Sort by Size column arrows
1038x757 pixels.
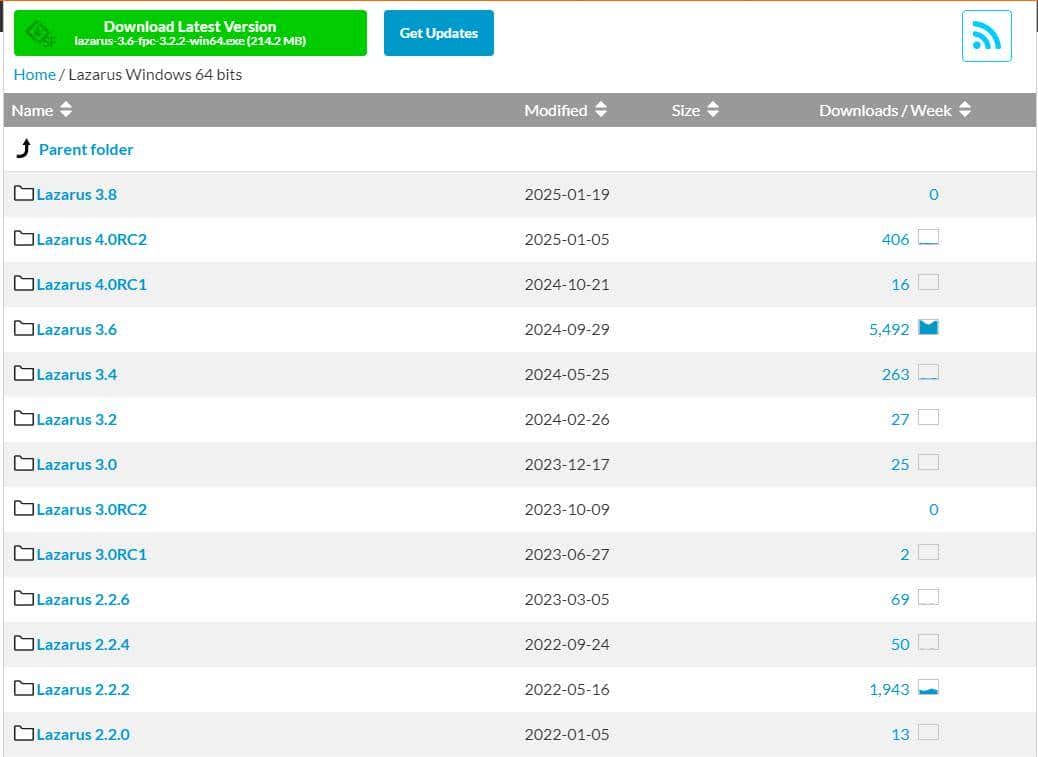click(713, 110)
